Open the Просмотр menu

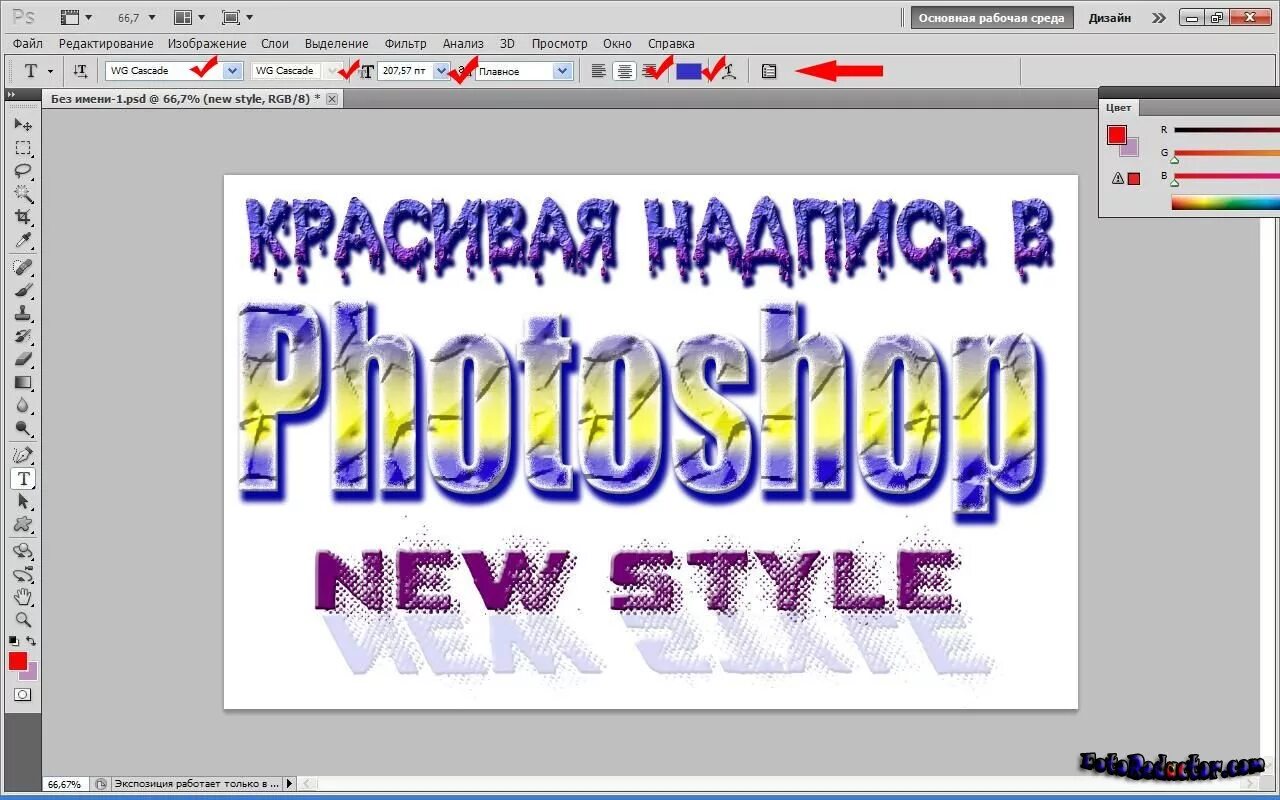click(x=560, y=44)
